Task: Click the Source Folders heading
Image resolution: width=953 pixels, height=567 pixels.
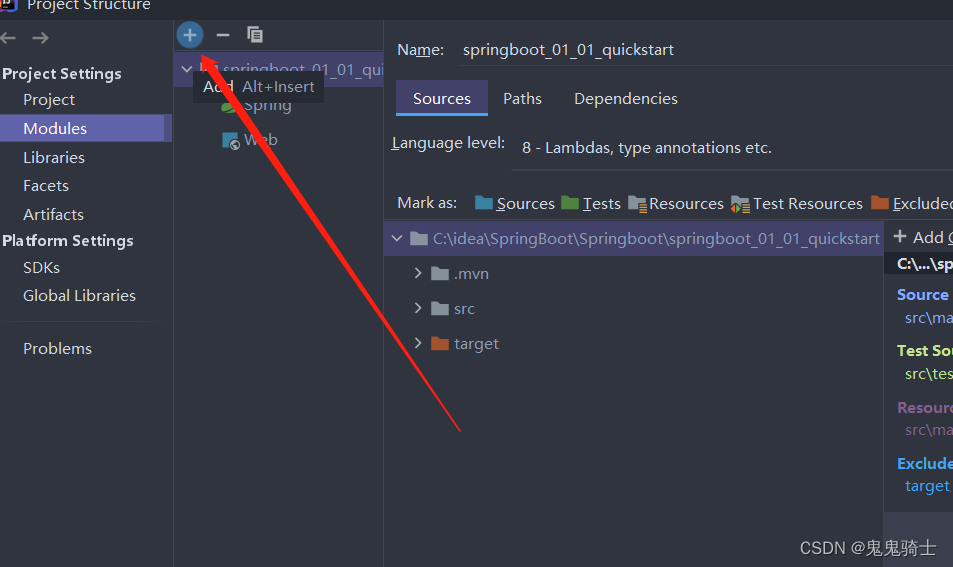Action: (x=924, y=295)
